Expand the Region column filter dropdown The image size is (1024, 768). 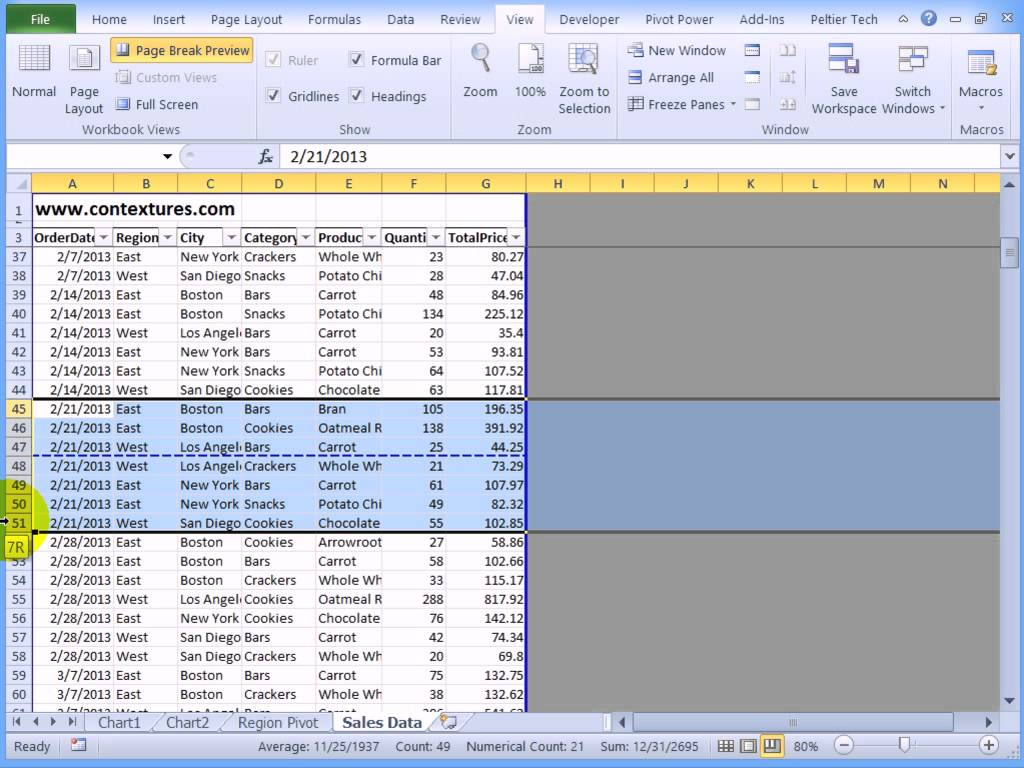coord(166,237)
